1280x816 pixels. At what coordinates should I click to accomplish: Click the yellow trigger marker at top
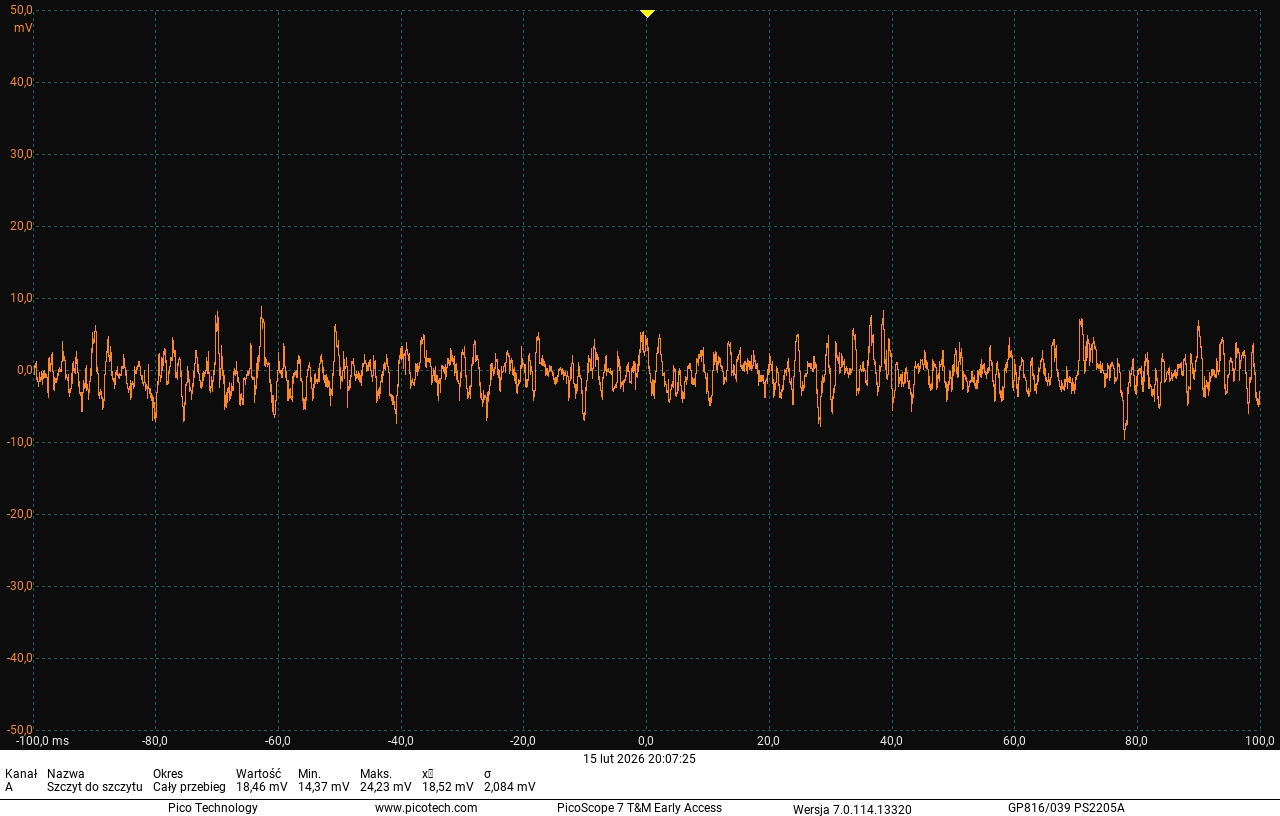[x=647, y=14]
